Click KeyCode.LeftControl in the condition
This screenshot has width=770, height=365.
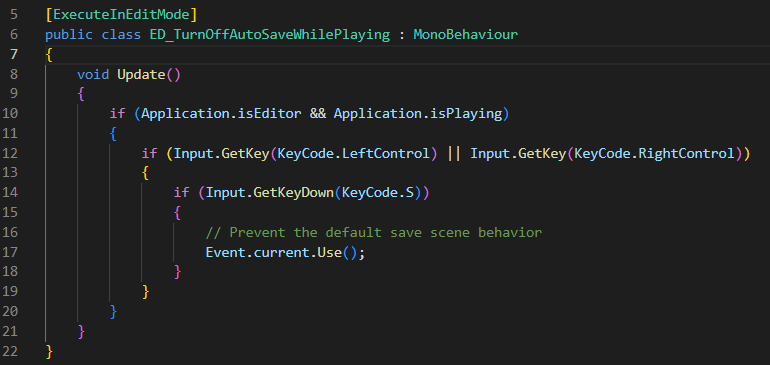coord(353,153)
